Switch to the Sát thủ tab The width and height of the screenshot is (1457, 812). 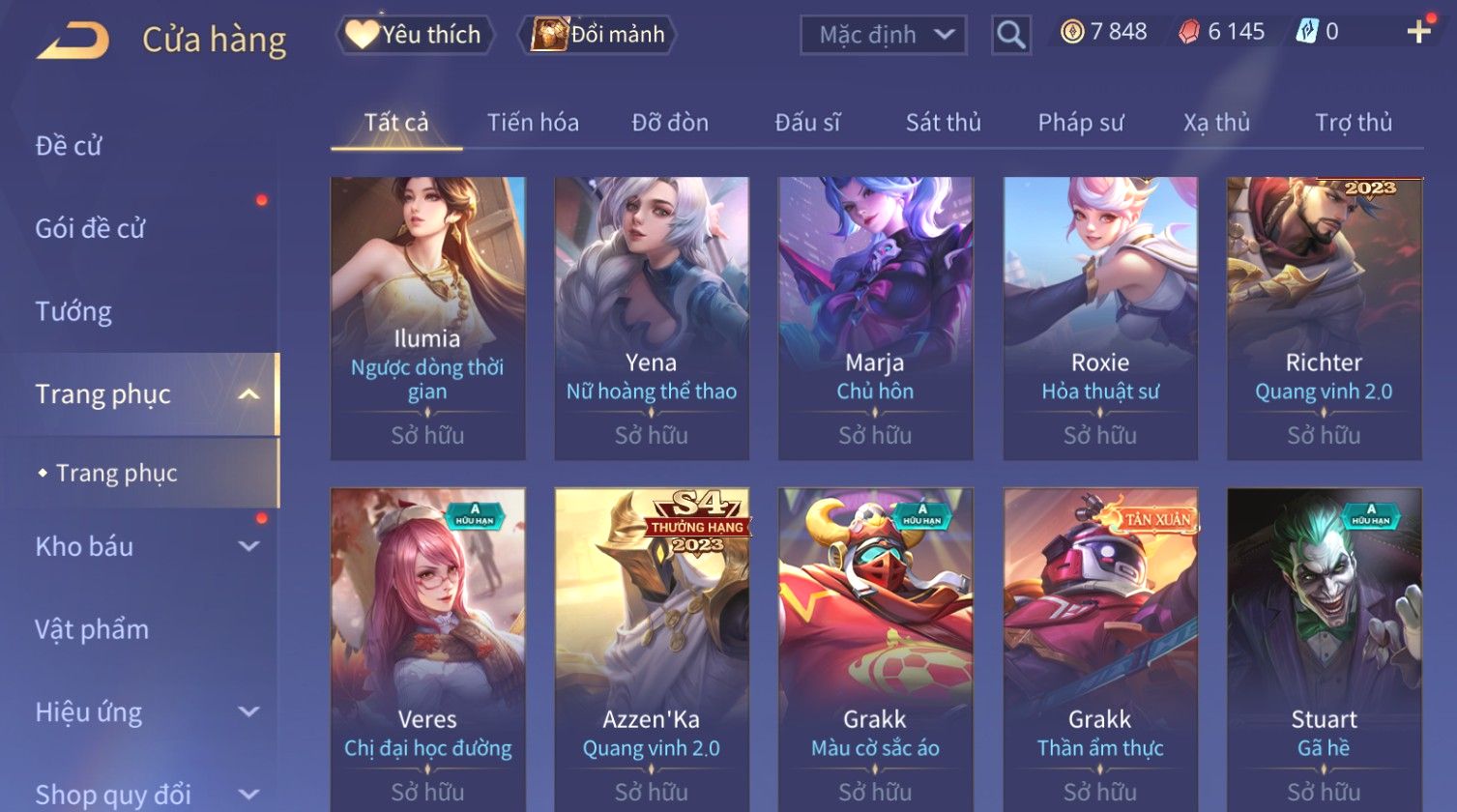coord(943,123)
